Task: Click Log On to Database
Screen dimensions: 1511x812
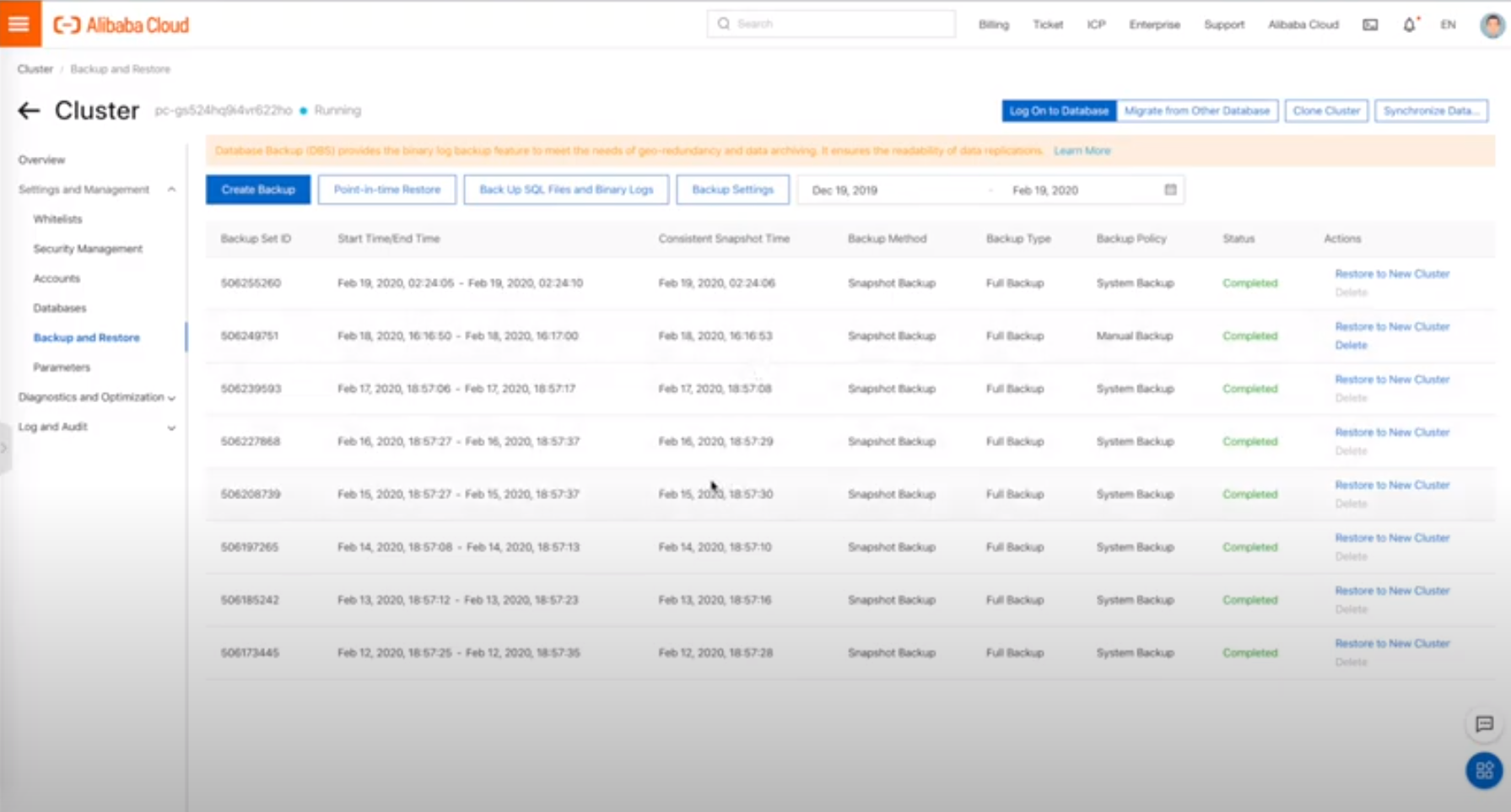Action: [x=1058, y=110]
